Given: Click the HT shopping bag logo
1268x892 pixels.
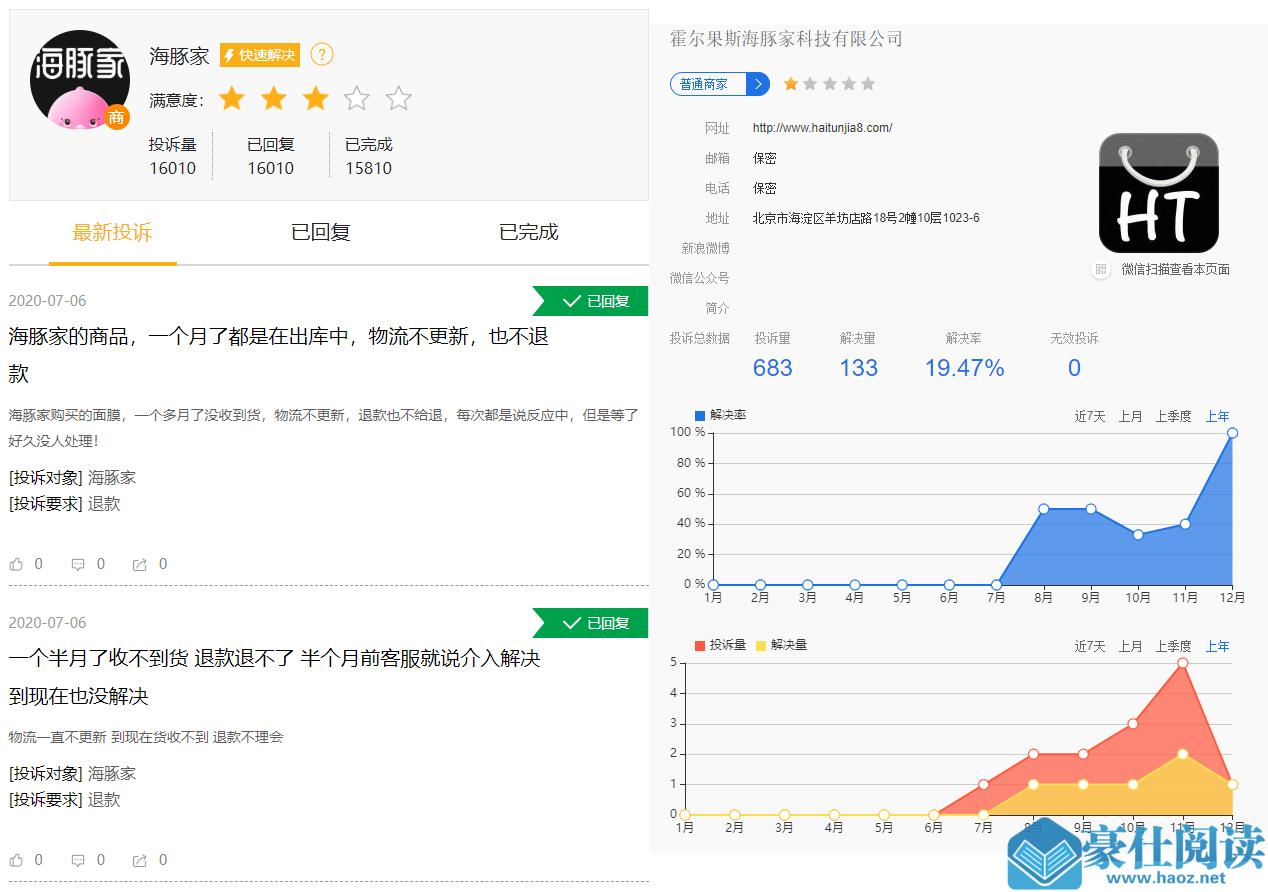Looking at the screenshot, I should tap(1159, 193).
